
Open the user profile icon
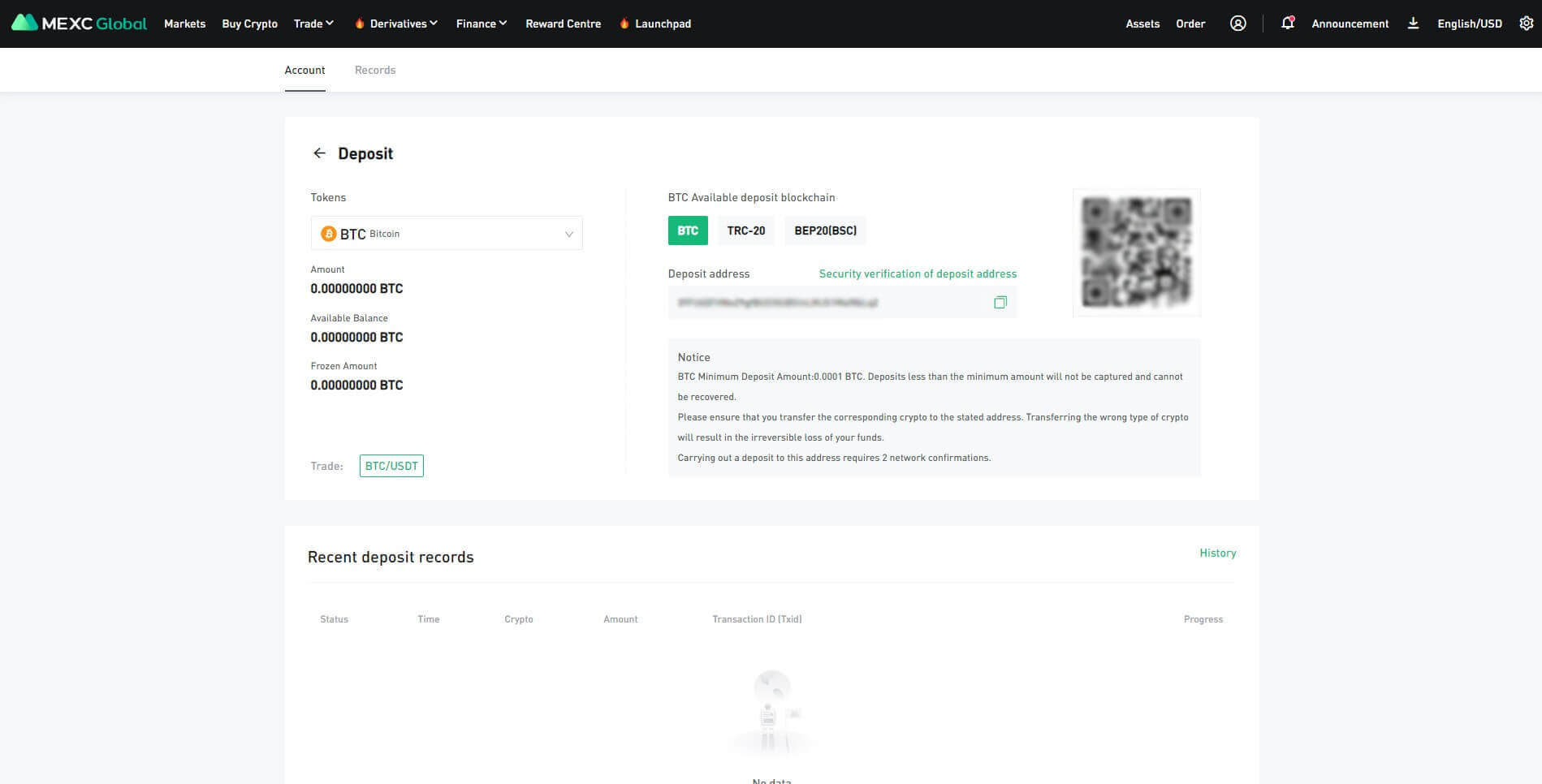point(1237,24)
